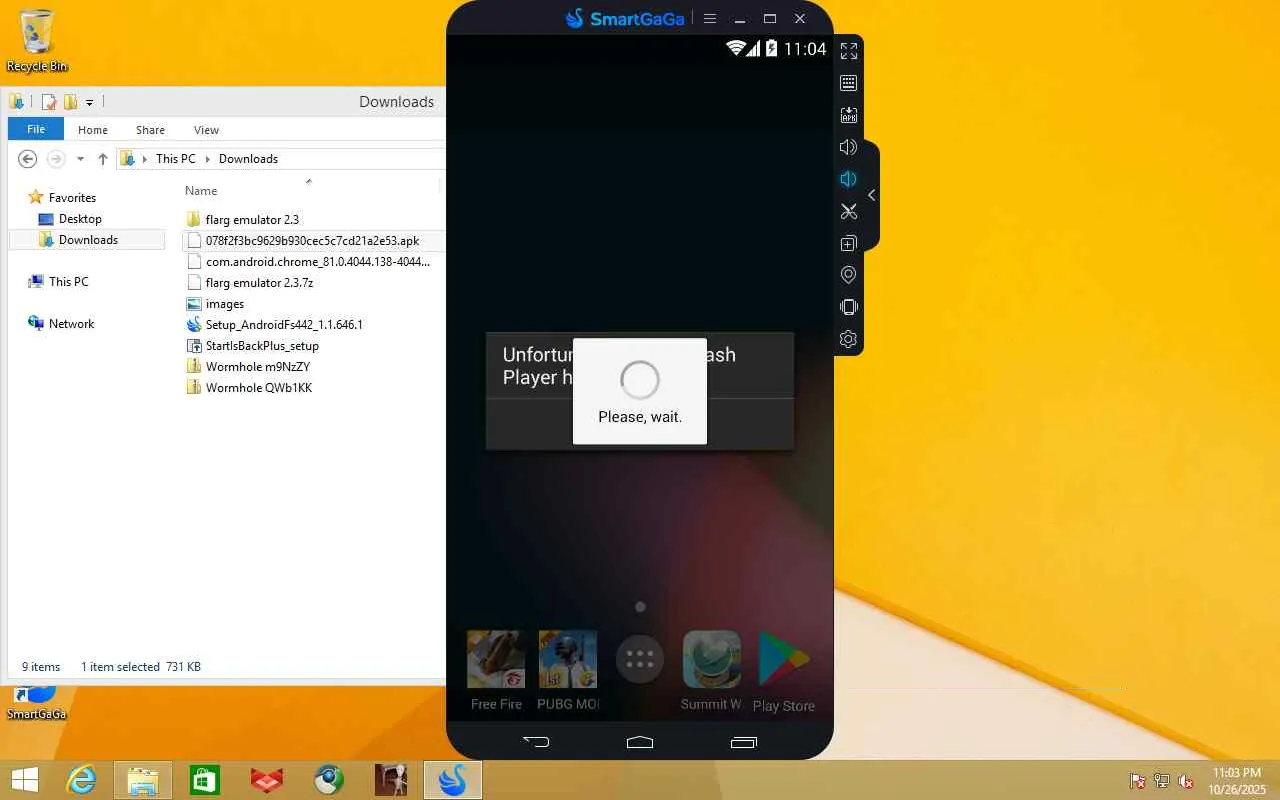Click the highlighted blue volume down speaker icon
The width and height of the screenshot is (1280, 800).
tap(848, 179)
